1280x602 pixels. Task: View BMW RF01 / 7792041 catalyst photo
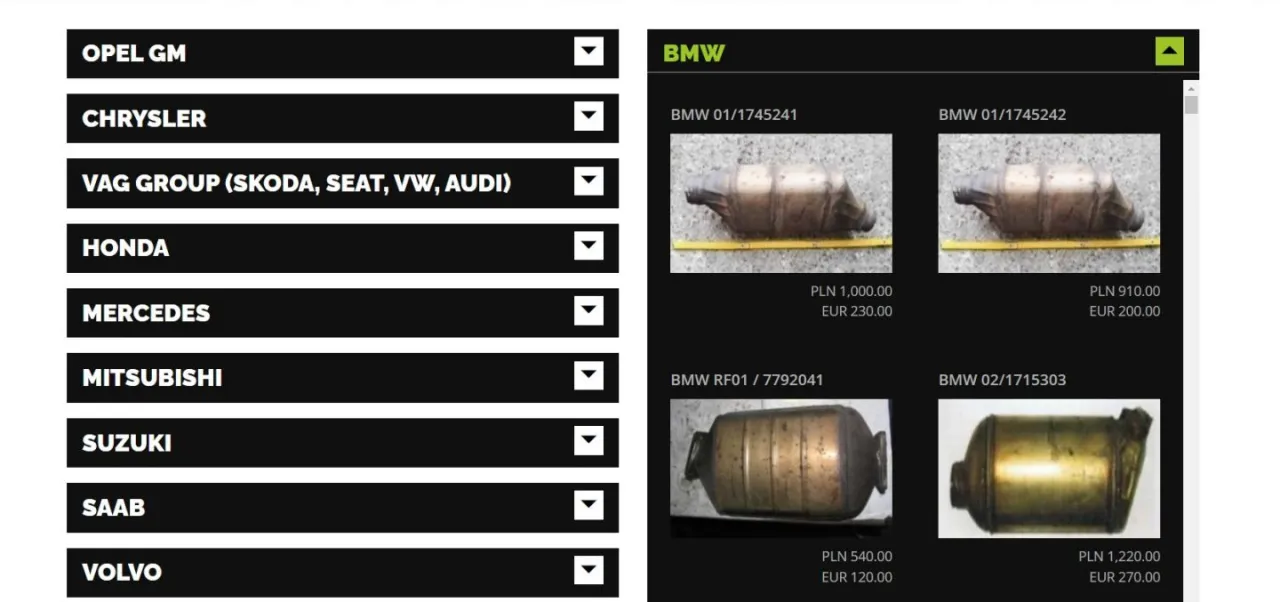pyautogui.click(x=781, y=468)
